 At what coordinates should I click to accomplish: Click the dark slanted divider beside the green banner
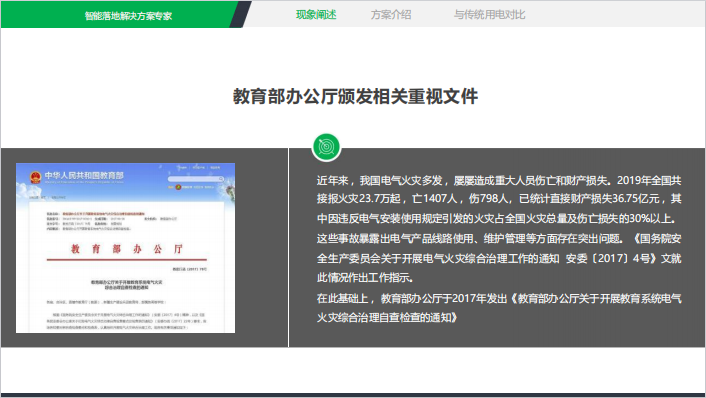240,14
